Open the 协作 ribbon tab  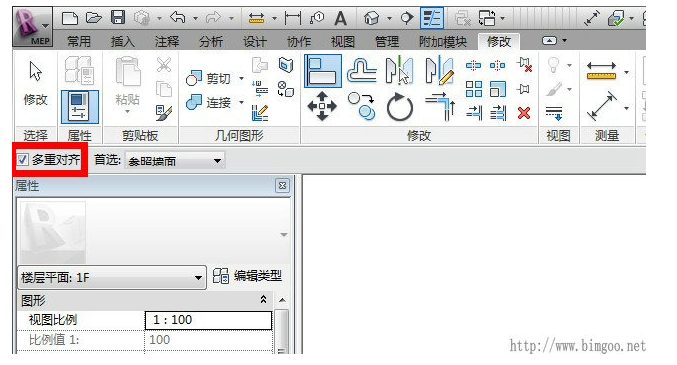(x=299, y=42)
